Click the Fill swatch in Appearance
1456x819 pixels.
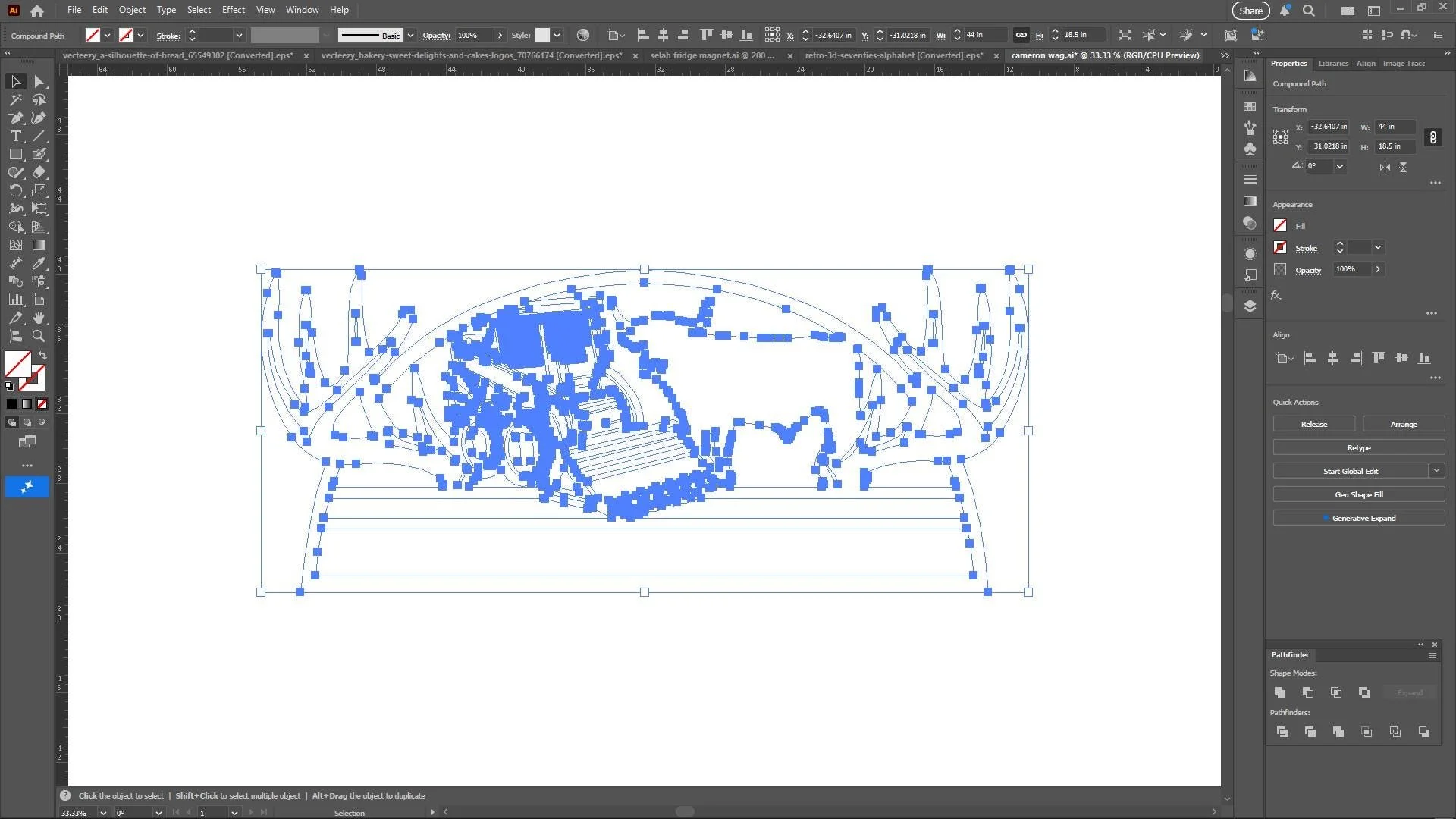pyautogui.click(x=1280, y=226)
